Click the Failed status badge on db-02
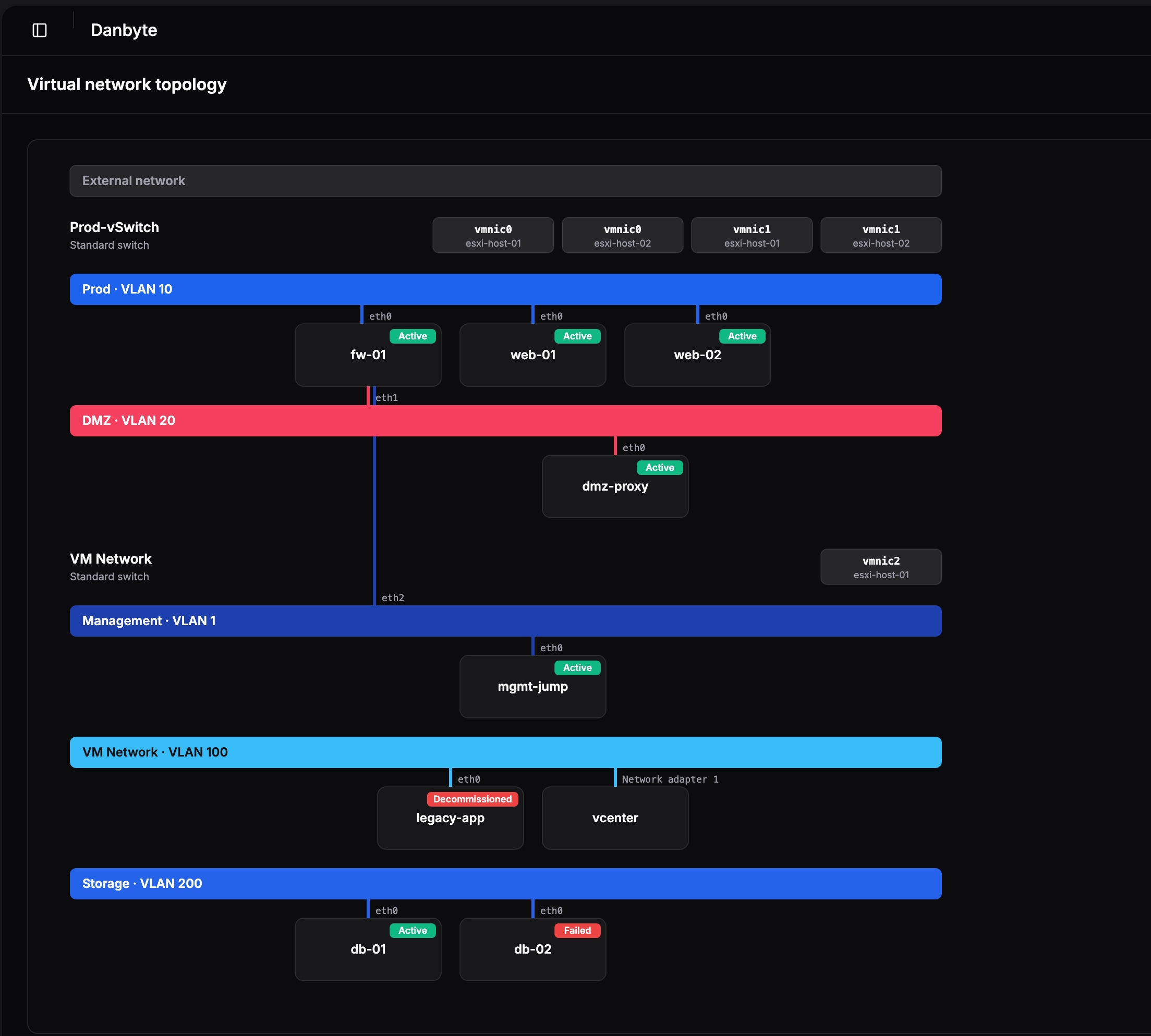This screenshot has height=1036, width=1151. [577, 931]
